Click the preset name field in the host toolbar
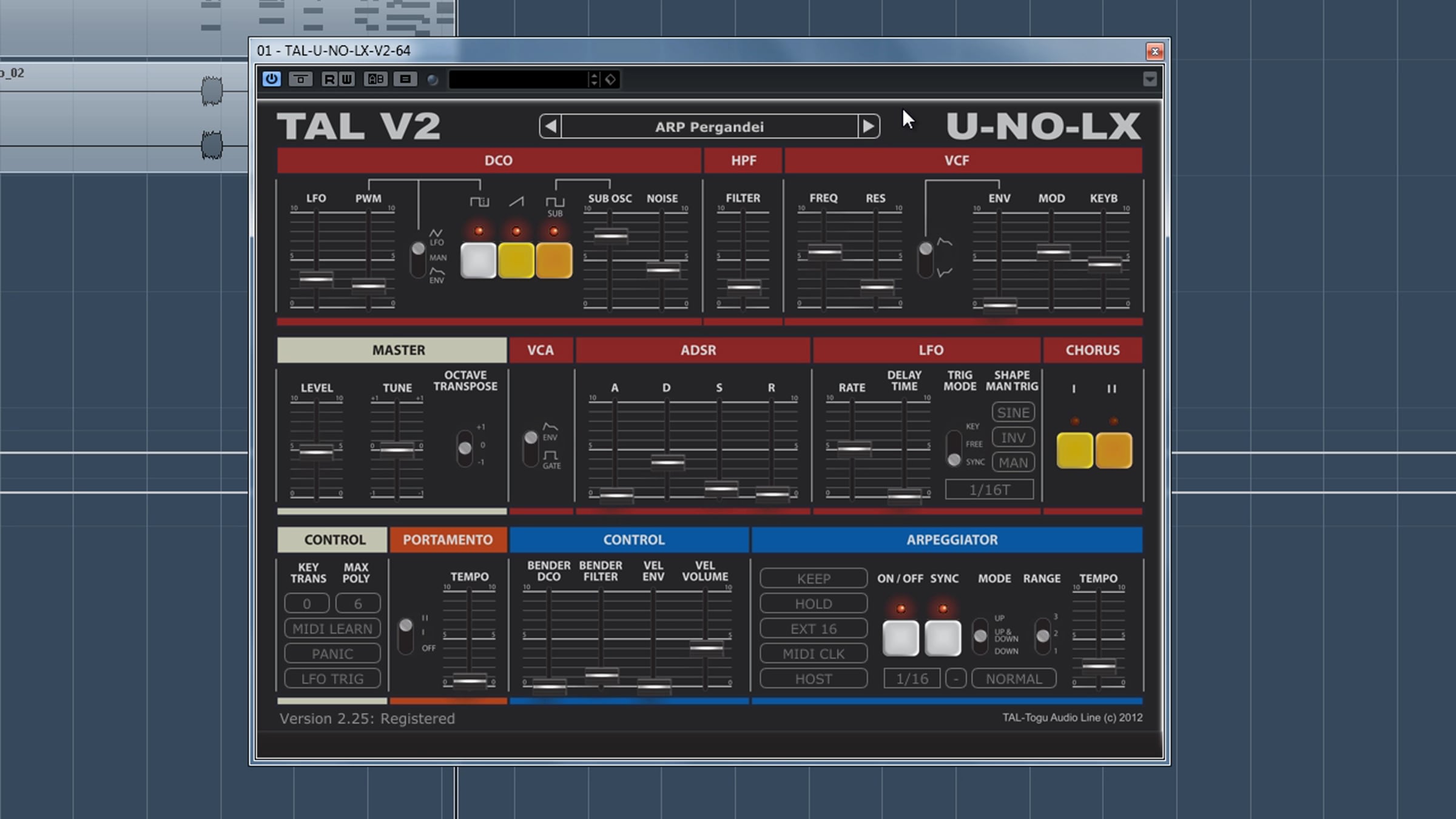 [519, 79]
